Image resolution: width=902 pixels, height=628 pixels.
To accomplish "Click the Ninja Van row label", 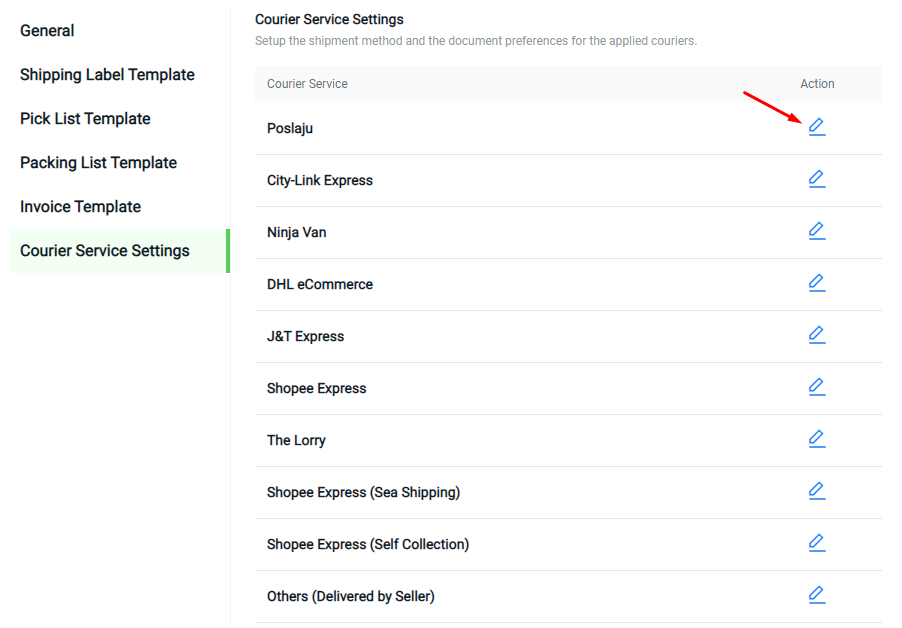I will 296,232.
